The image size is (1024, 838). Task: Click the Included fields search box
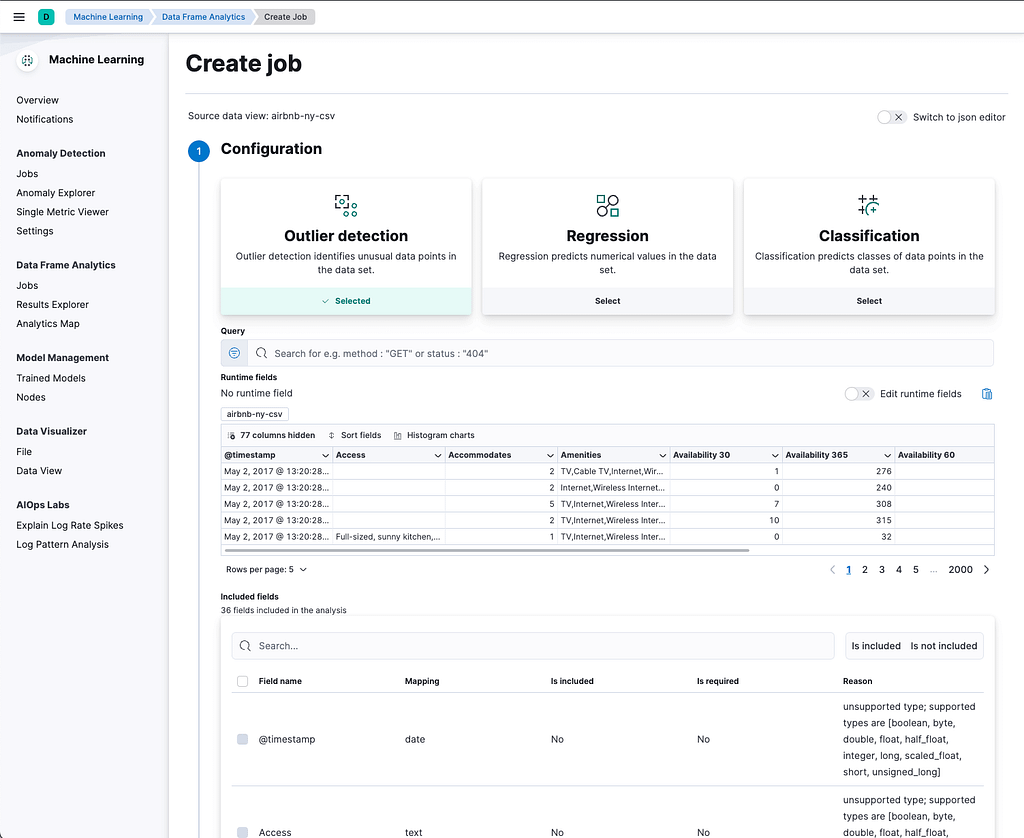pos(533,646)
